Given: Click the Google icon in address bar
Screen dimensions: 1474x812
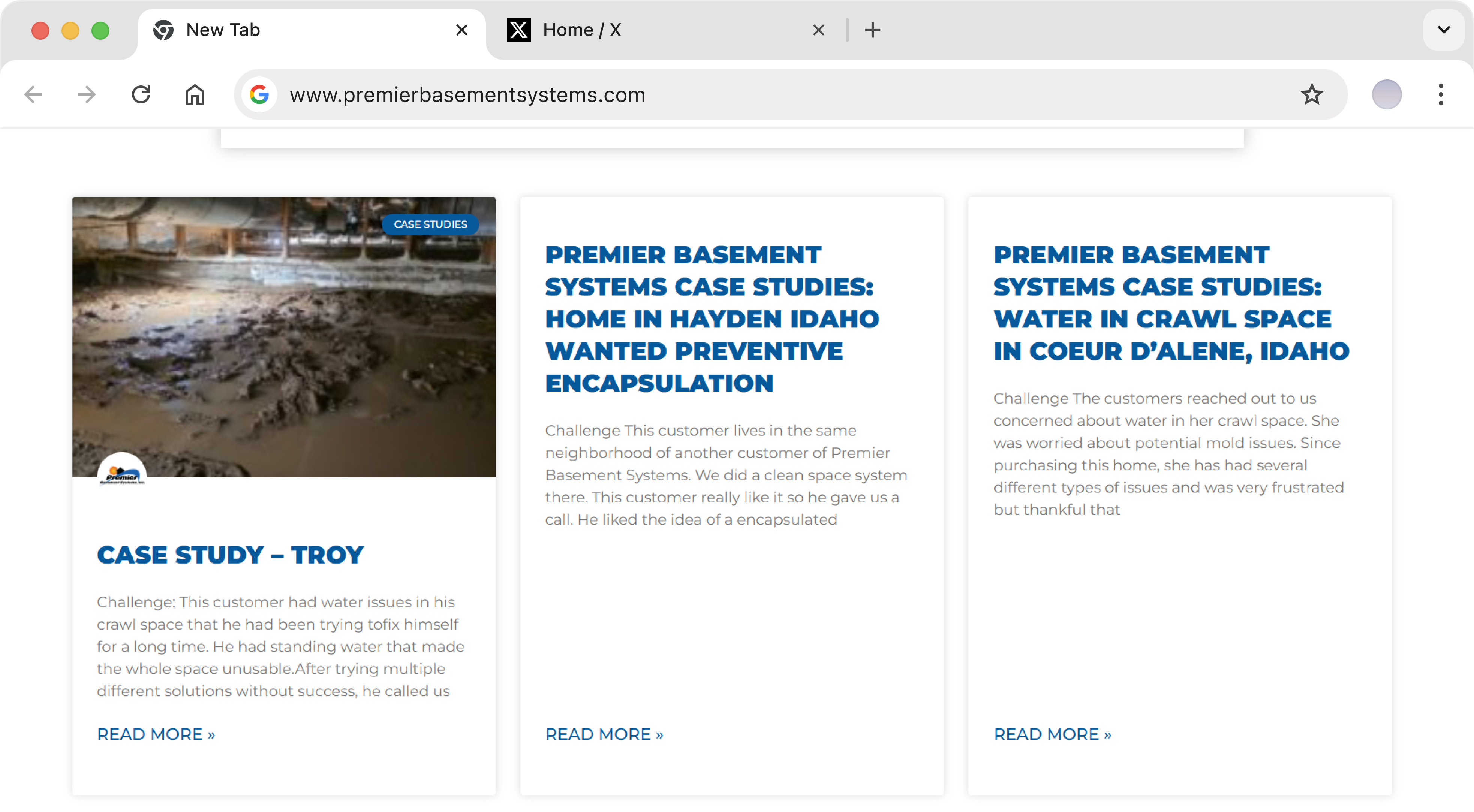Looking at the screenshot, I should coord(259,94).
